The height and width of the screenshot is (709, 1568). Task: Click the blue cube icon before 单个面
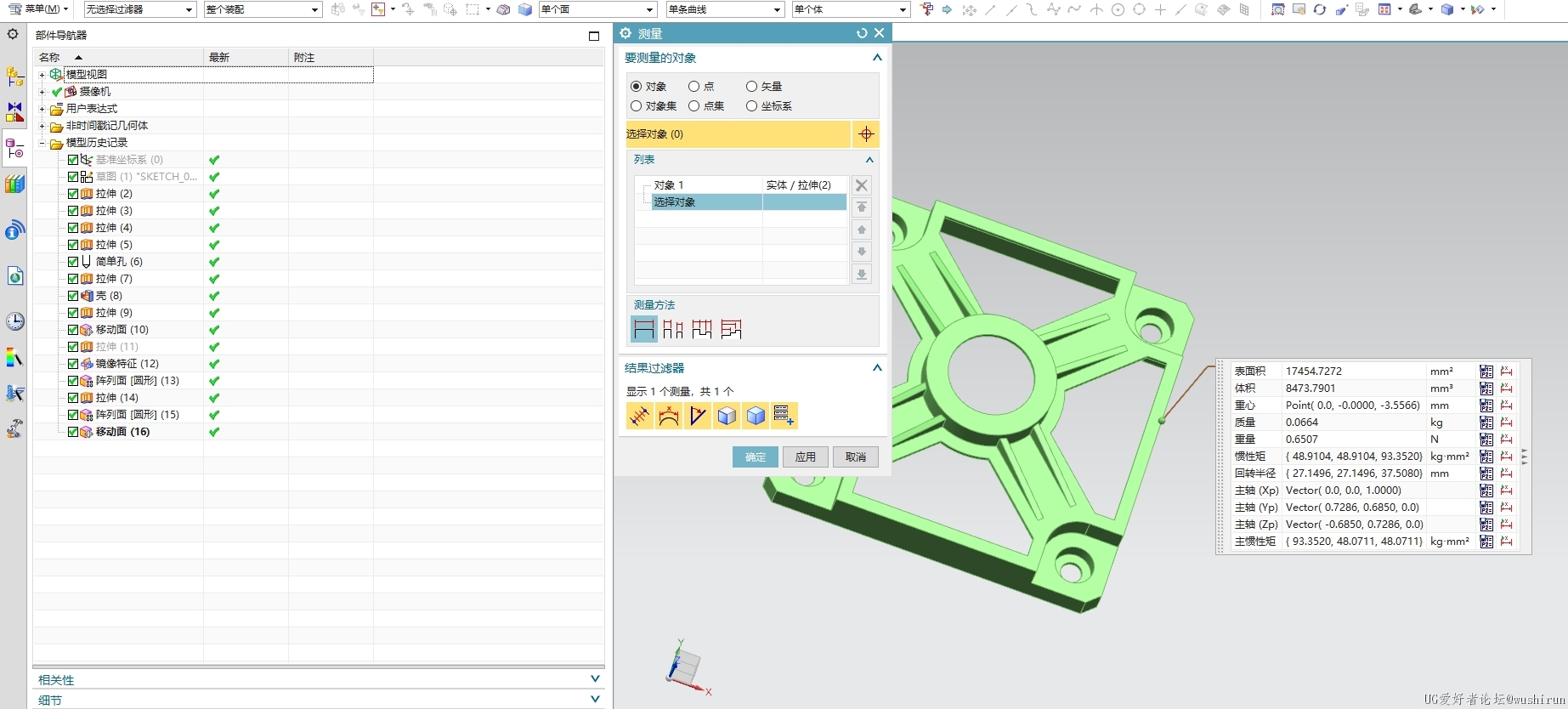click(x=525, y=9)
